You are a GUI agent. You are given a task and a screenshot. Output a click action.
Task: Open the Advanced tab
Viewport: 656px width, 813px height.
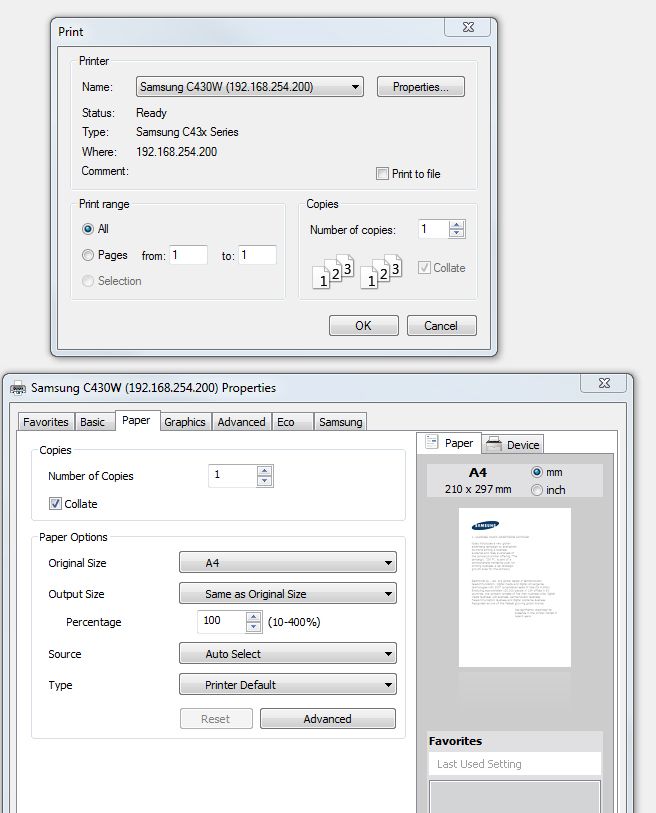pyautogui.click(x=241, y=422)
